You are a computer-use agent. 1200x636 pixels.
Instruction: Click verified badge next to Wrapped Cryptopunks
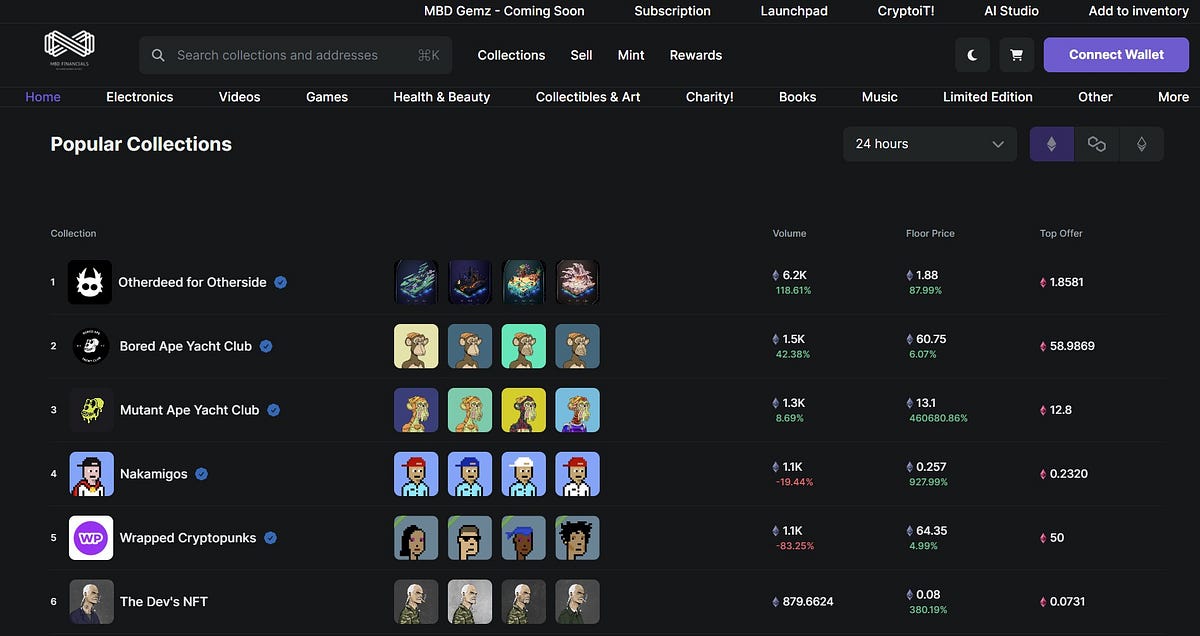270,538
